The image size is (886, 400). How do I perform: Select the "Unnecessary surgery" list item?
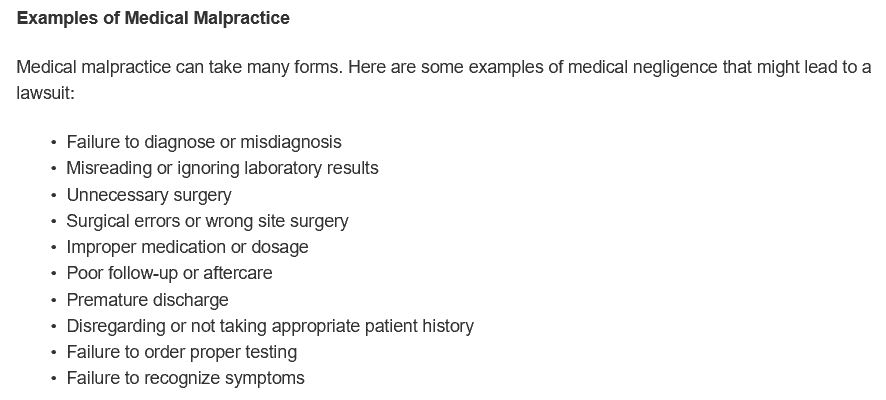pyautogui.click(x=148, y=195)
